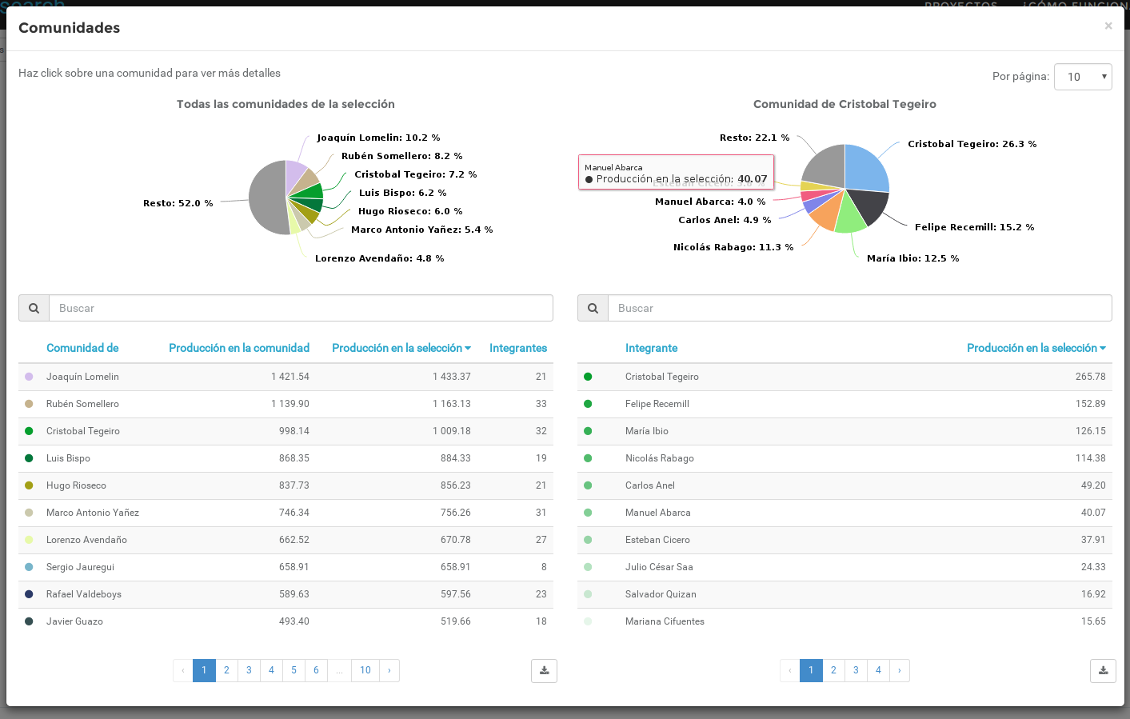
Task: Click the search icon of the right search box
Action: click(x=593, y=308)
